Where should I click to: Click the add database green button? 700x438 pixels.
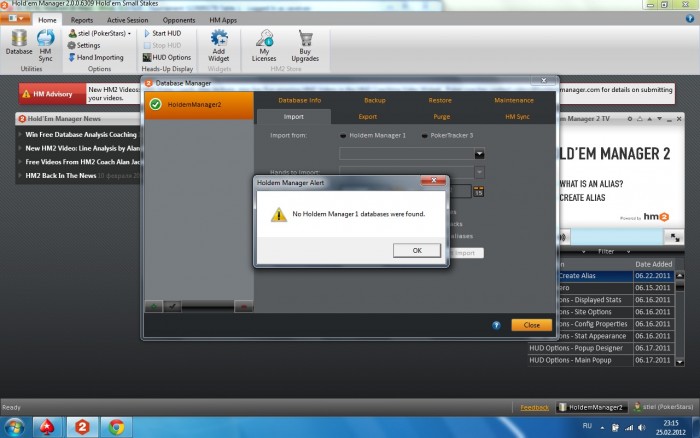pos(154,306)
